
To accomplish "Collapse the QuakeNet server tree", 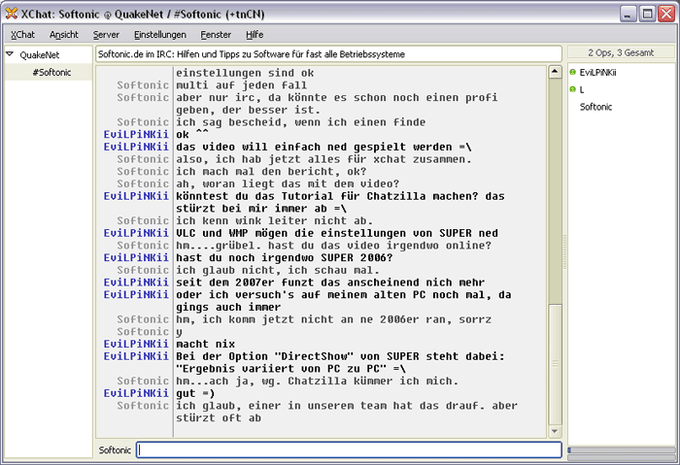I will click(10, 54).
